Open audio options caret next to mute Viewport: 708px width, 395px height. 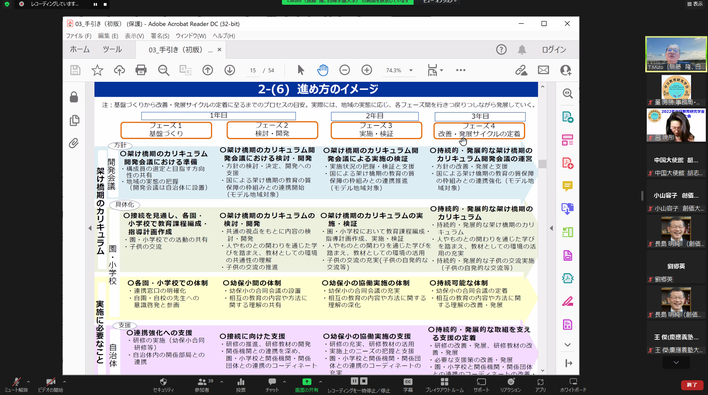click(x=28, y=382)
